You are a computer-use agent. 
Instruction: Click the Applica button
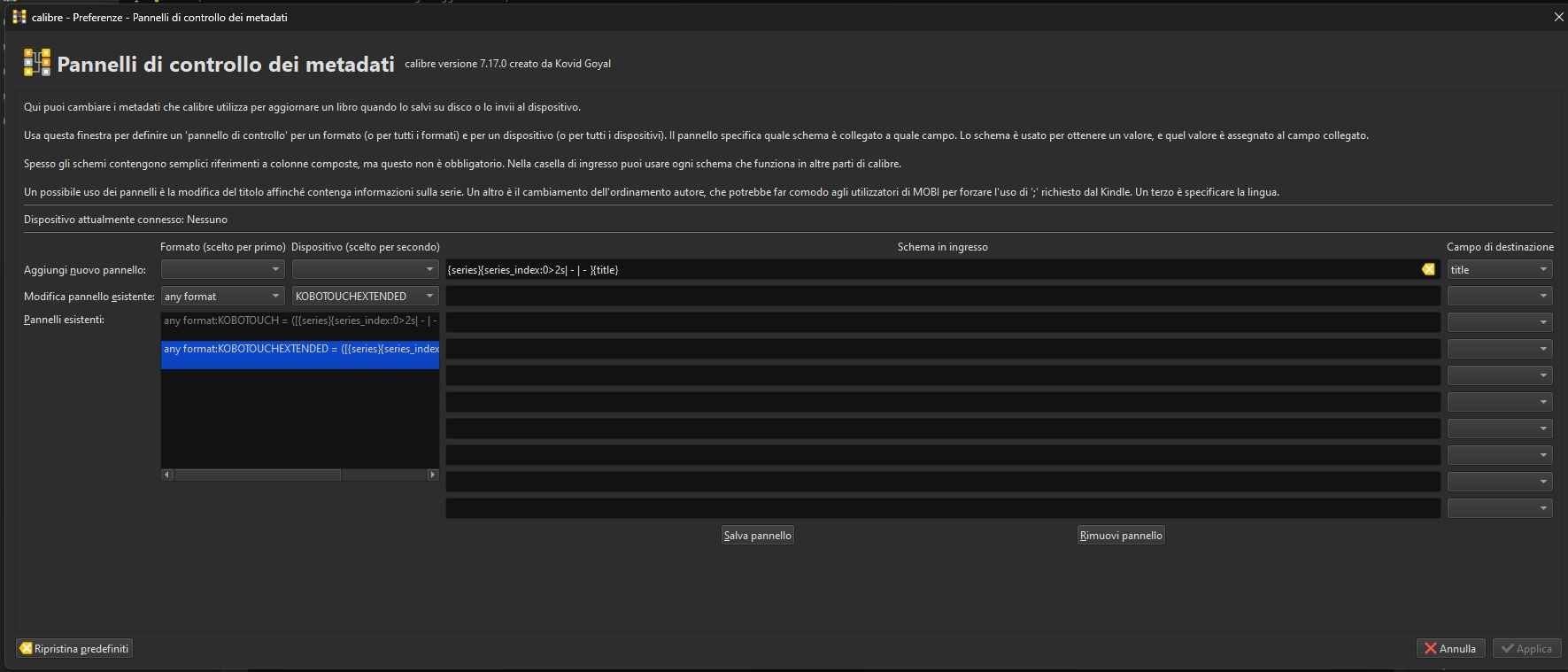point(1527,648)
